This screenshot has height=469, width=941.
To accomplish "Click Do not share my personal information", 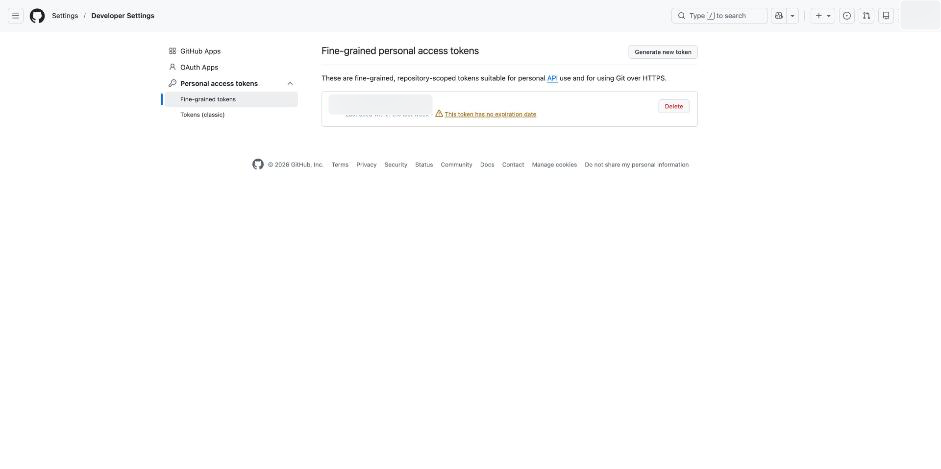I will (x=637, y=164).
